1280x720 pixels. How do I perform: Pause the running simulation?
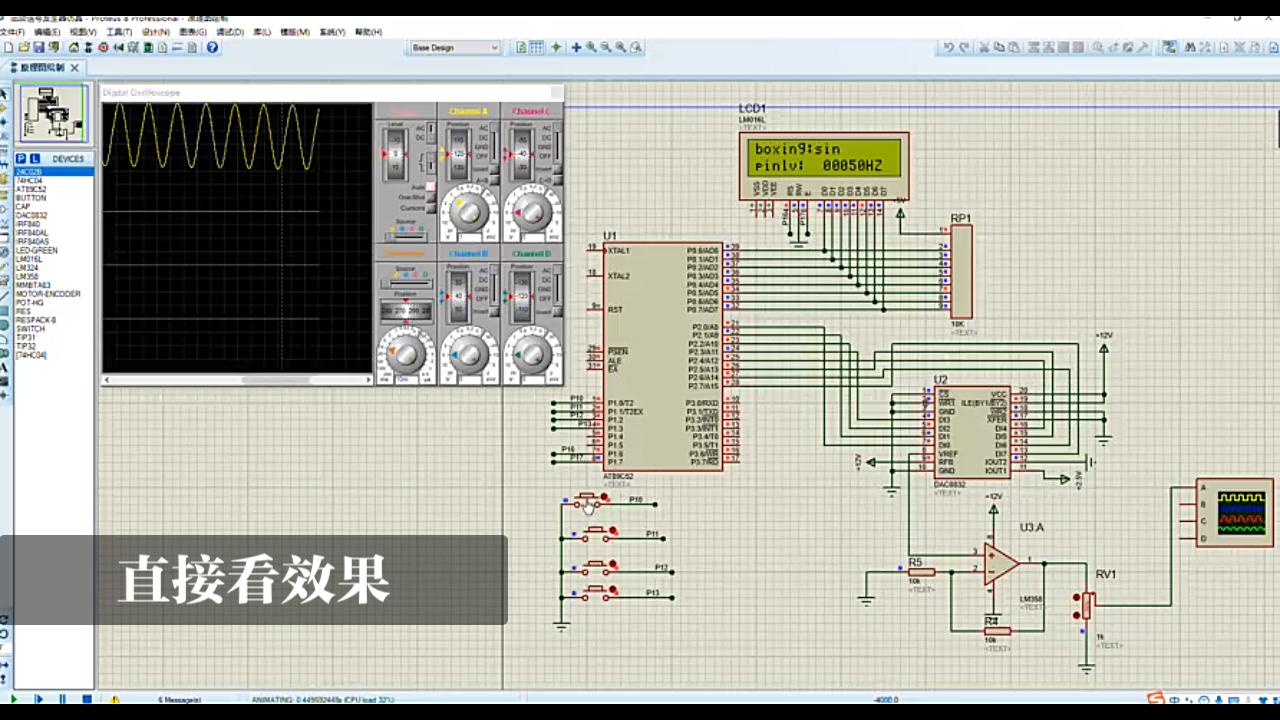tap(62, 698)
